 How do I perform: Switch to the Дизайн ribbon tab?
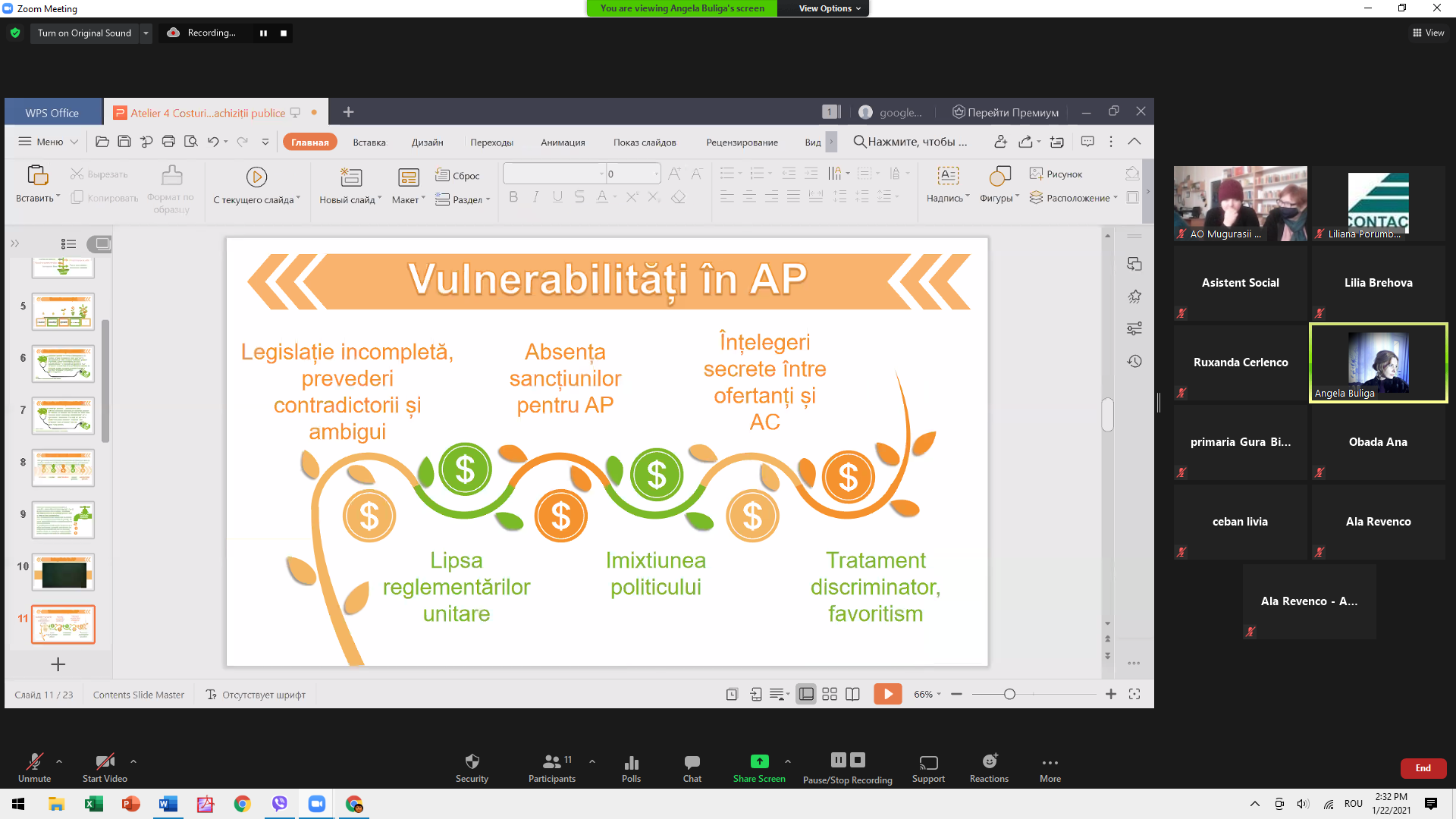(427, 142)
